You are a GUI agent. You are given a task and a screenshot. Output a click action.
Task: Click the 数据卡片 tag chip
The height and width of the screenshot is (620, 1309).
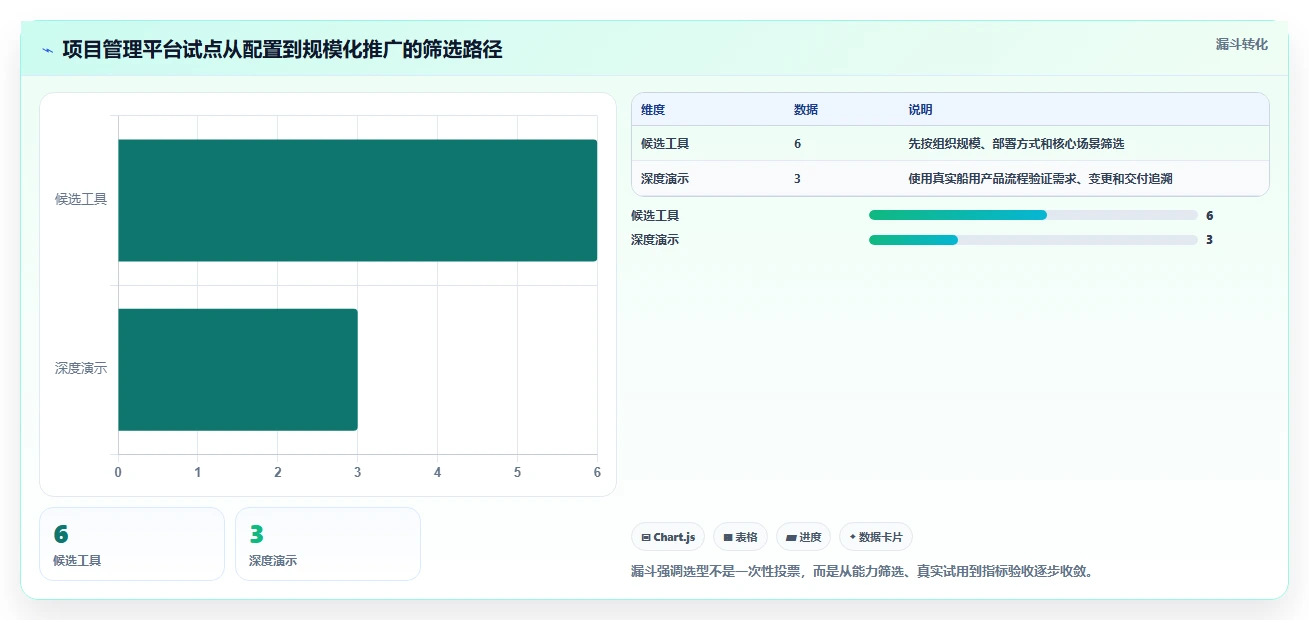point(876,537)
